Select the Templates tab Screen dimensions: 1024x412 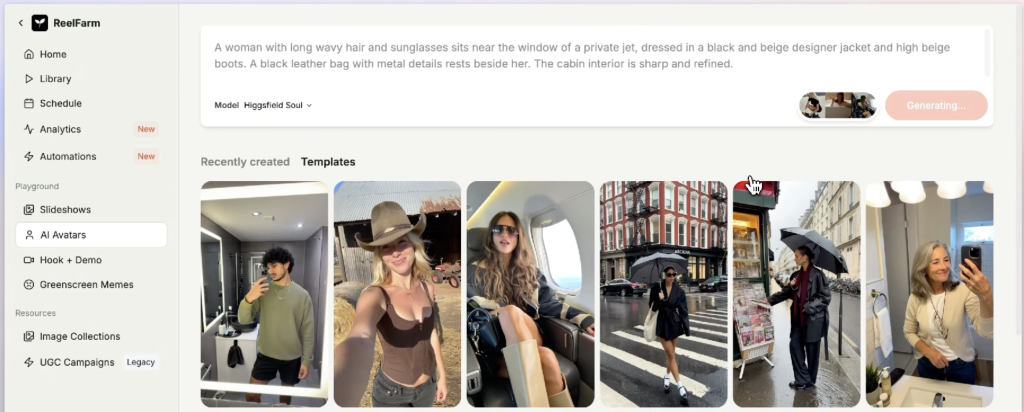328,162
